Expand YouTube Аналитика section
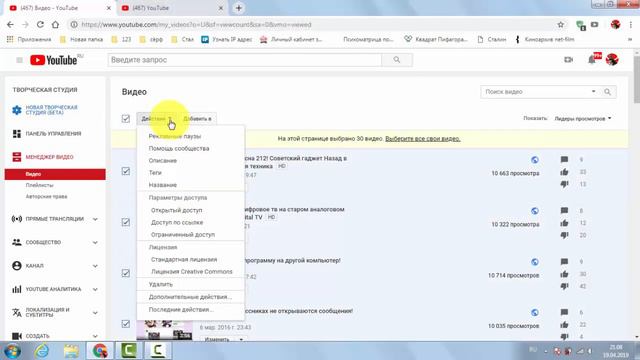This screenshot has height=360, width=640. 95,289
